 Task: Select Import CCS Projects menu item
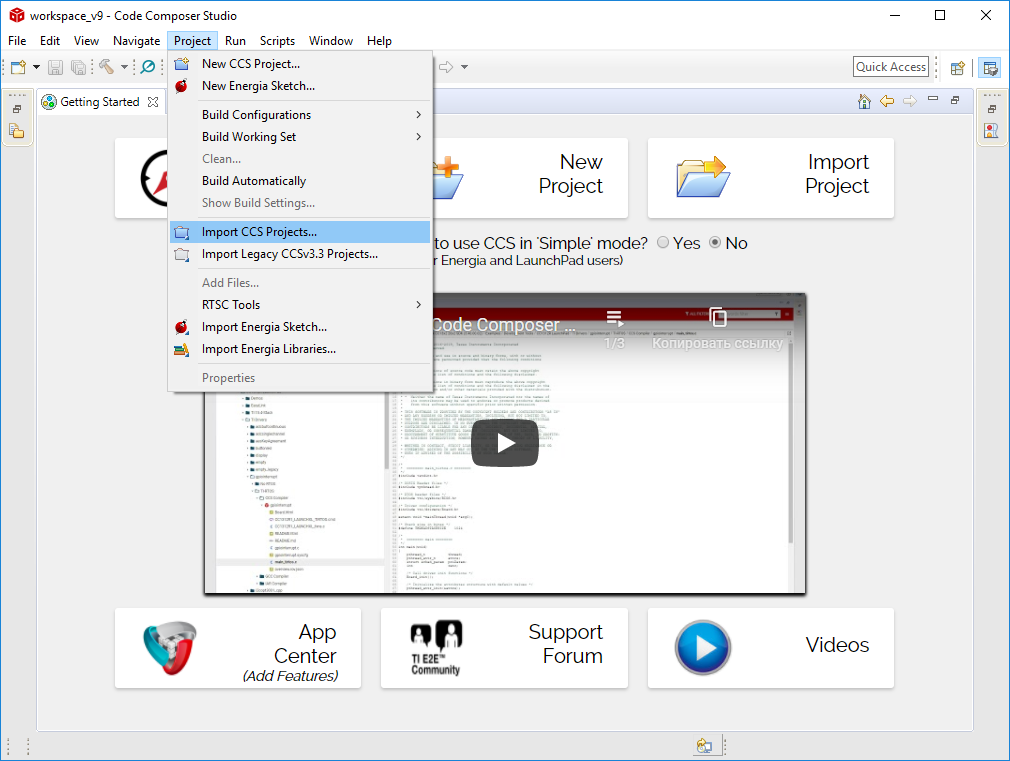(x=300, y=232)
